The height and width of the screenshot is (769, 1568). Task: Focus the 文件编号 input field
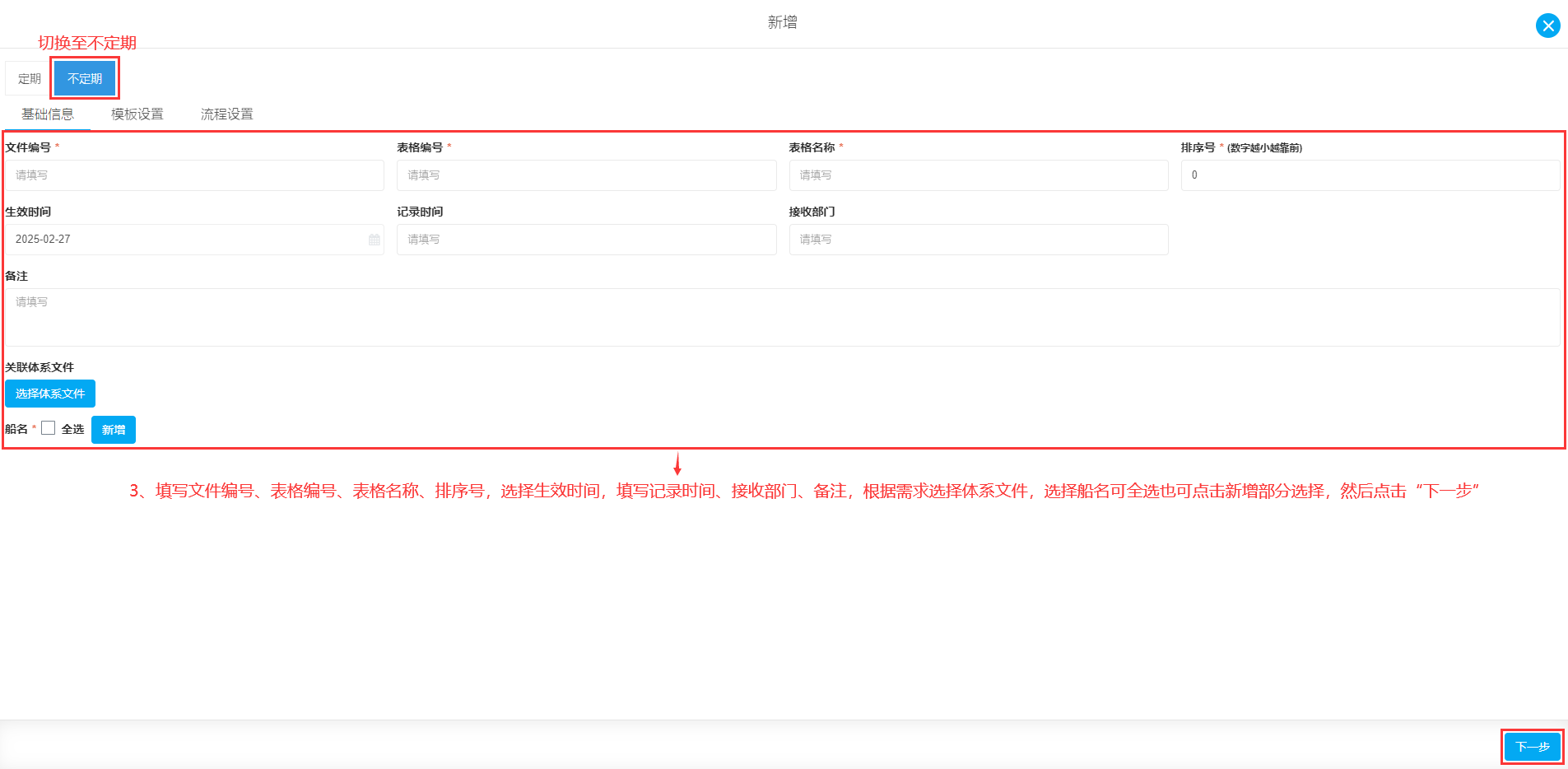195,175
